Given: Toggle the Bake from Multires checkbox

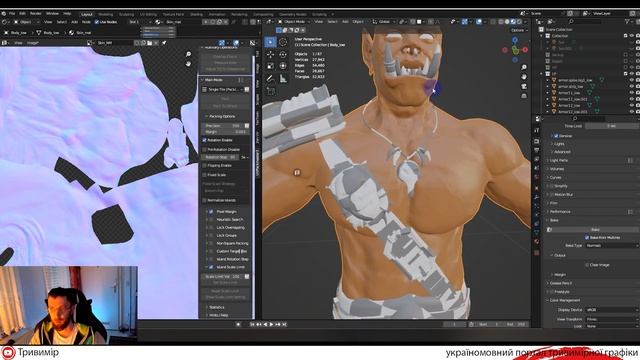Looking at the screenshot, I should coord(587,237).
